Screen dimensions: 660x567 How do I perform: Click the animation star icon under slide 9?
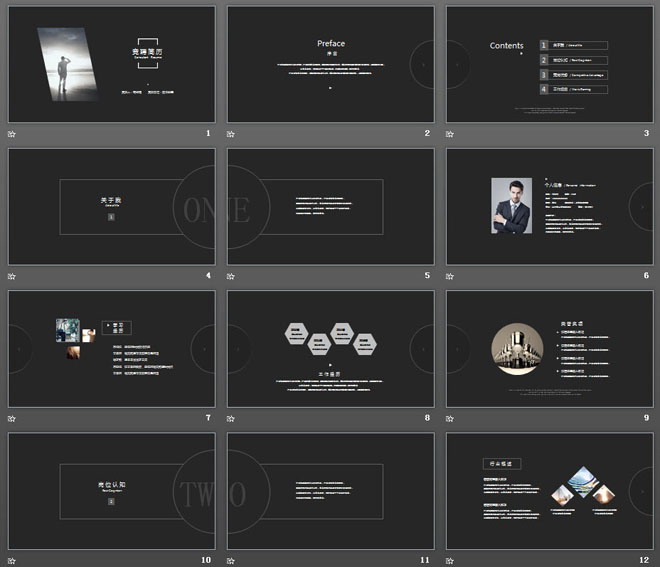(450, 418)
